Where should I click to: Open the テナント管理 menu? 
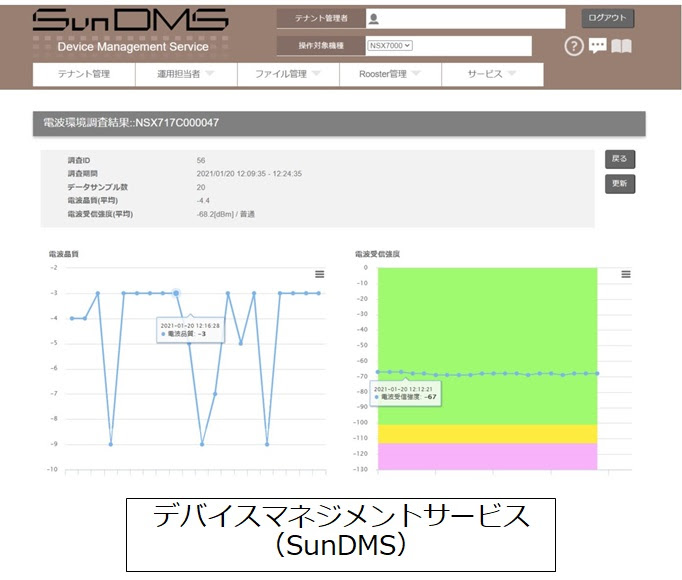84,74
